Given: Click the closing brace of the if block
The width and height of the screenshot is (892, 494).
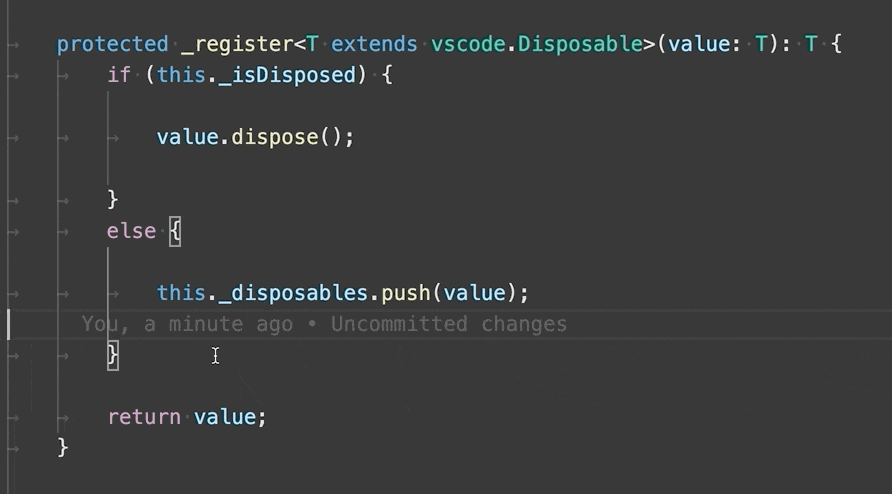Looking at the screenshot, I should point(113,199).
